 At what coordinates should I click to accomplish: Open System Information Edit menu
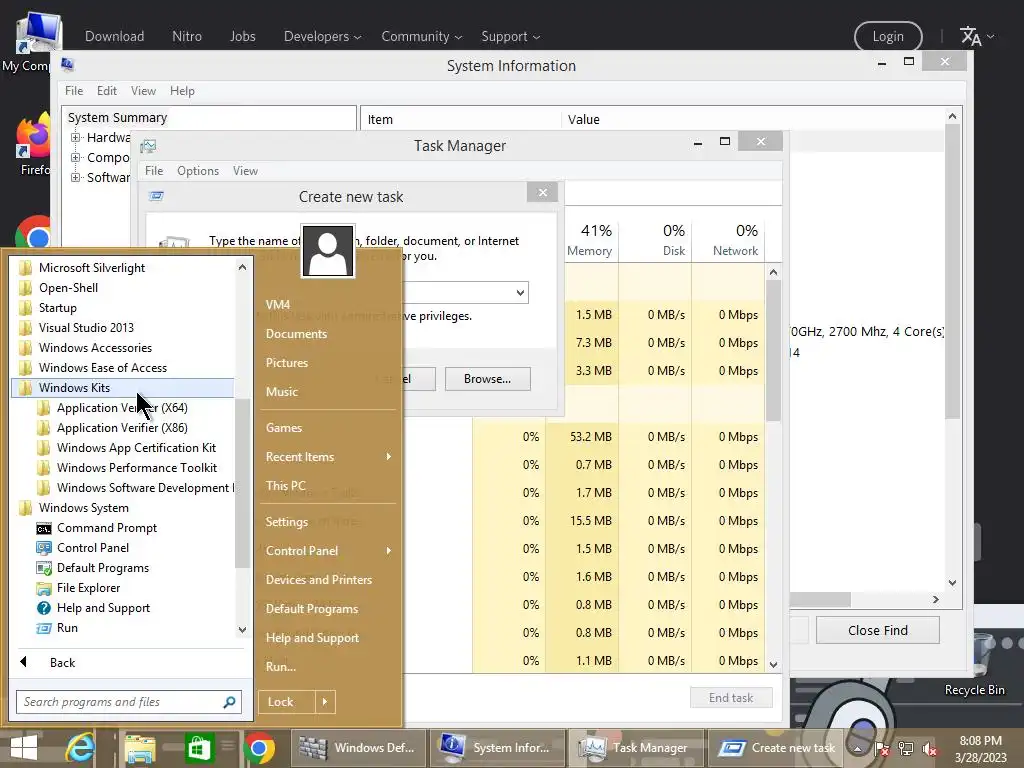(106, 91)
